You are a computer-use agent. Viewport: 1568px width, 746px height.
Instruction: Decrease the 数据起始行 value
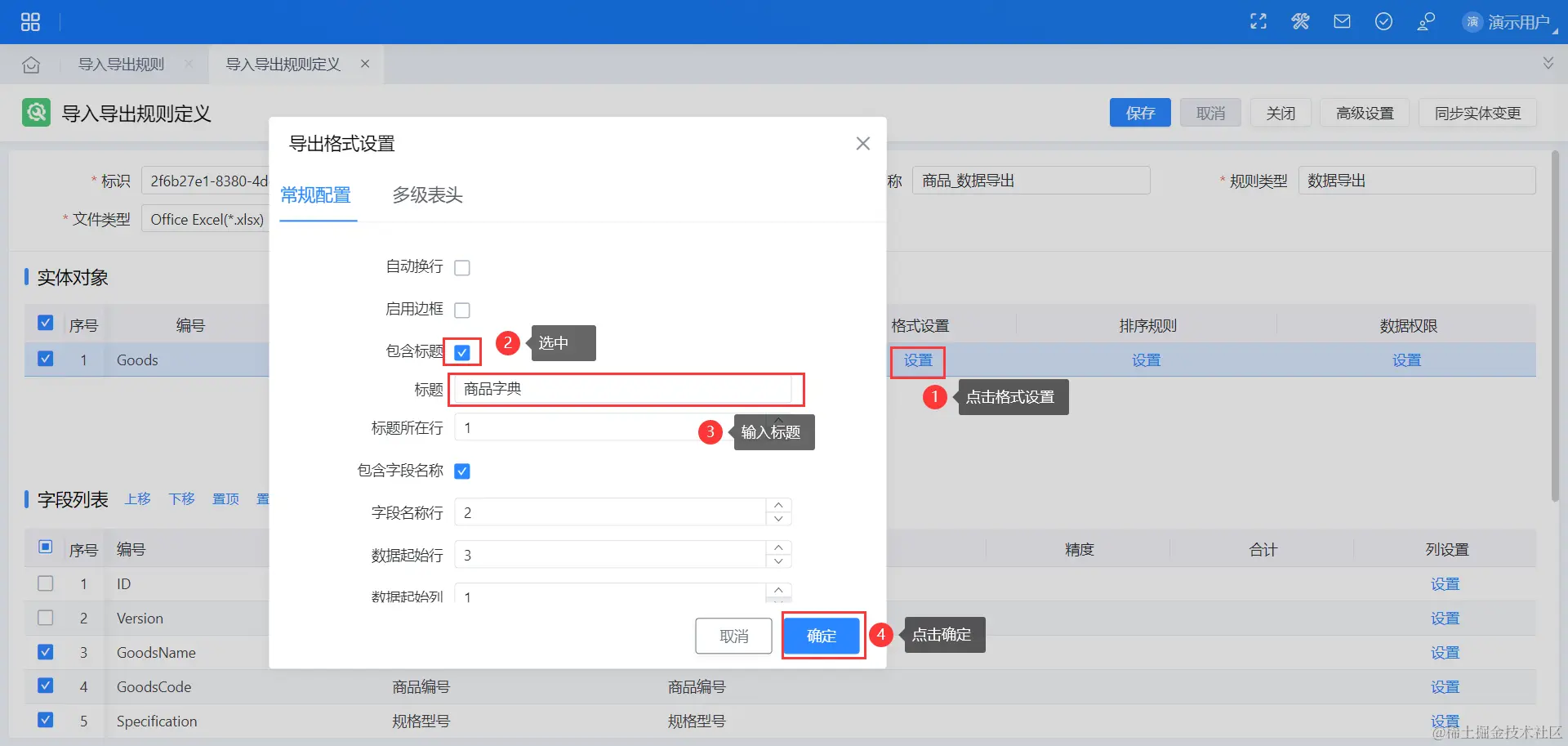(x=779, y=561)
